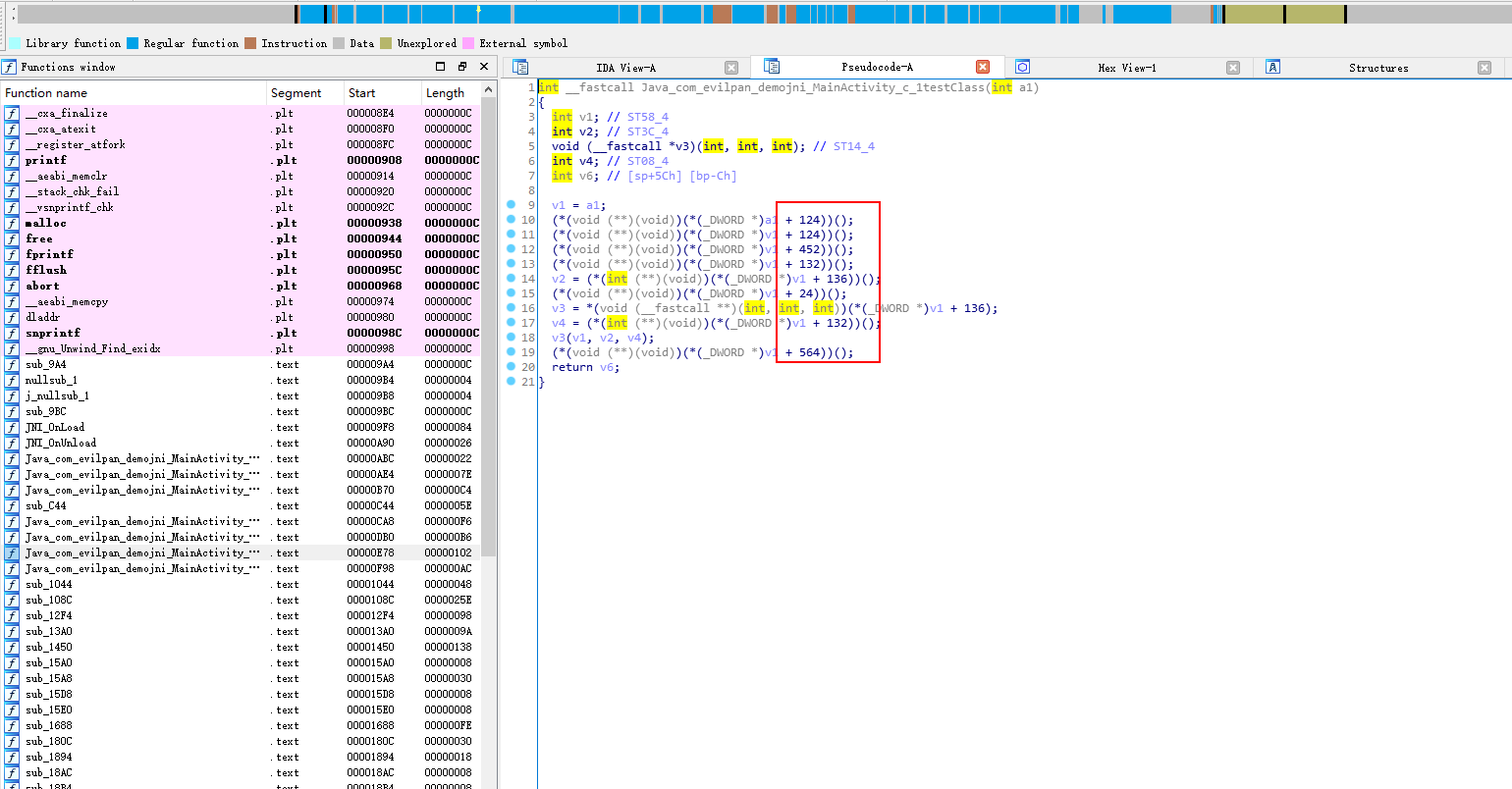Select the sub_13A0 function row
This screenshot has height=789, width=1512.
pos(242,631)
